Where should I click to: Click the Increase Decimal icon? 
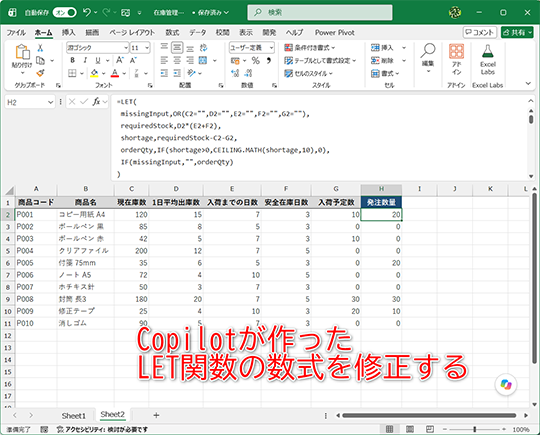(235, 73)
